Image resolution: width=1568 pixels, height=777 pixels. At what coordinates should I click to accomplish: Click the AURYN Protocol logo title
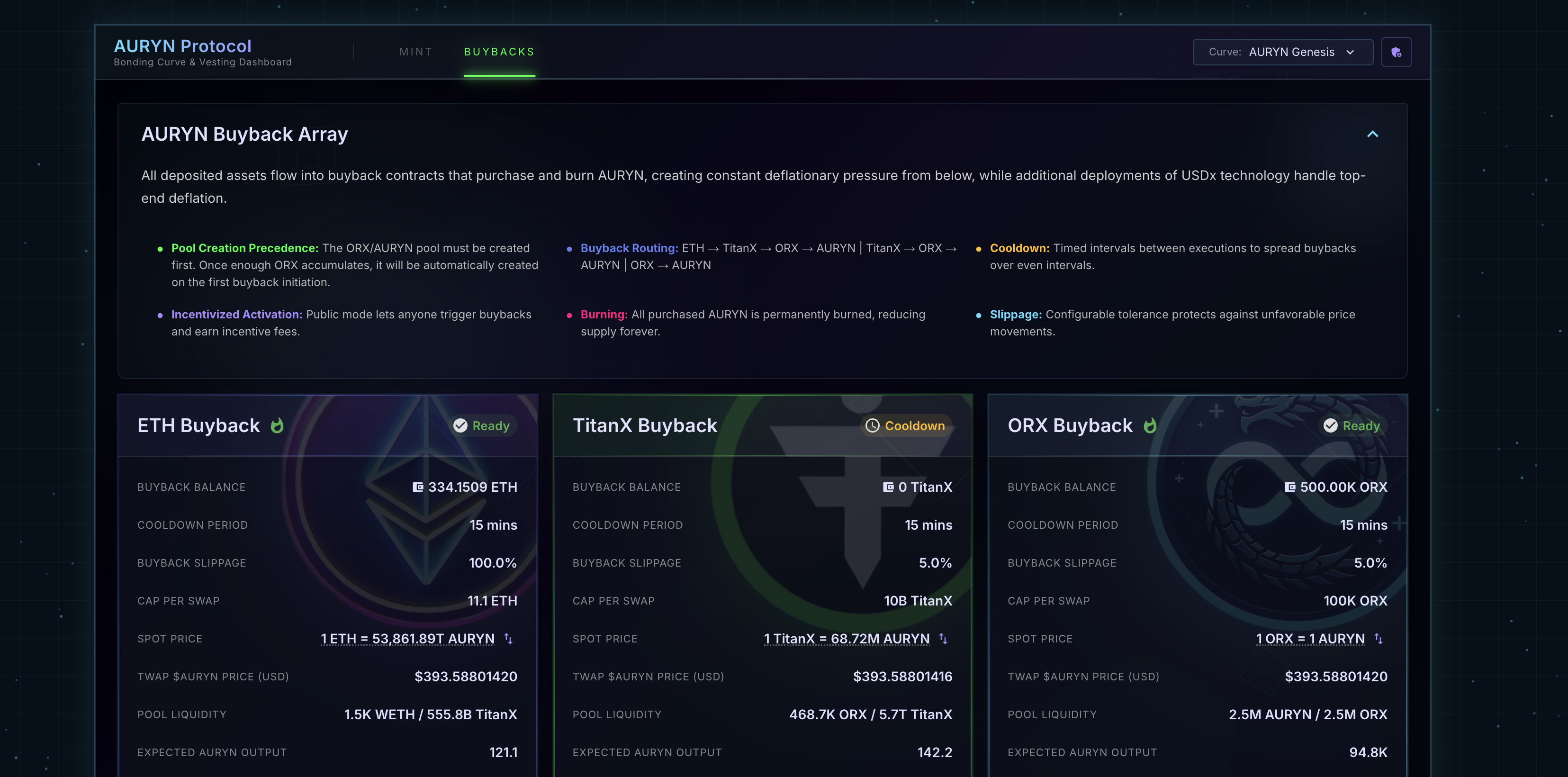pos(182,46)
